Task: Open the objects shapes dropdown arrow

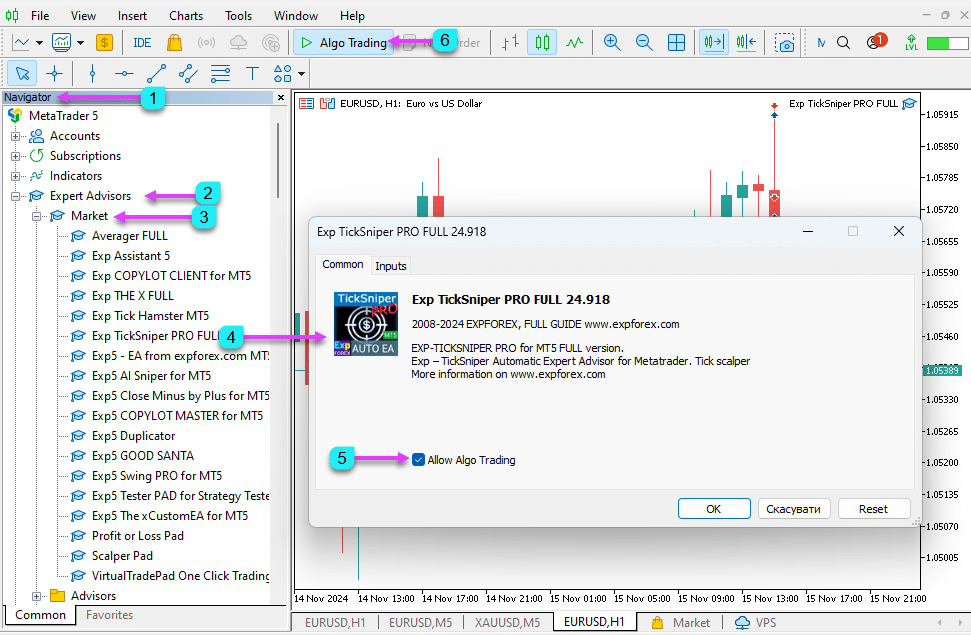Action: 301,73
